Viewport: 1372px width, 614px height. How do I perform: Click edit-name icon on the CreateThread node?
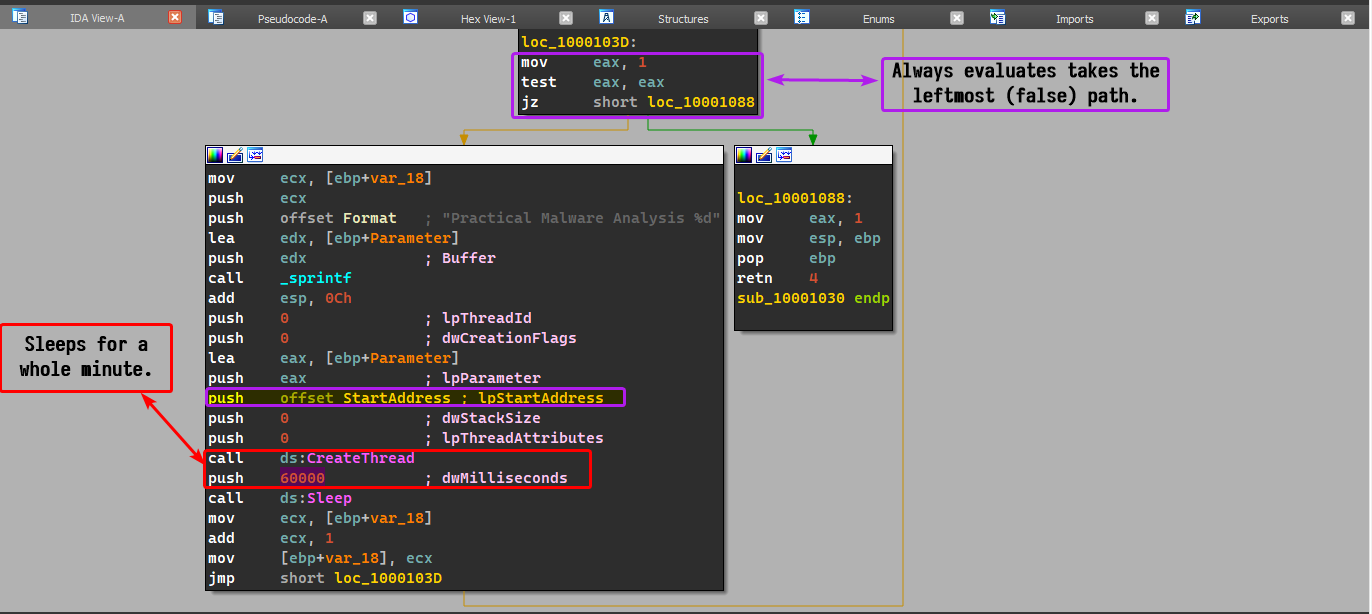235,155
